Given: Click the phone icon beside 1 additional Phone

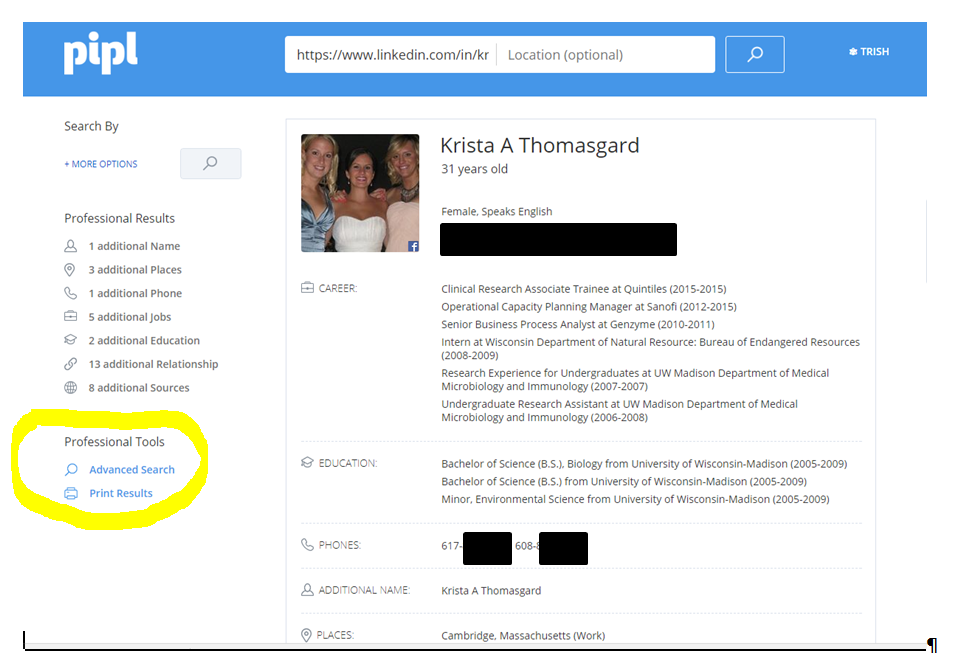Looking at the screenshot, I should (69, 293).
